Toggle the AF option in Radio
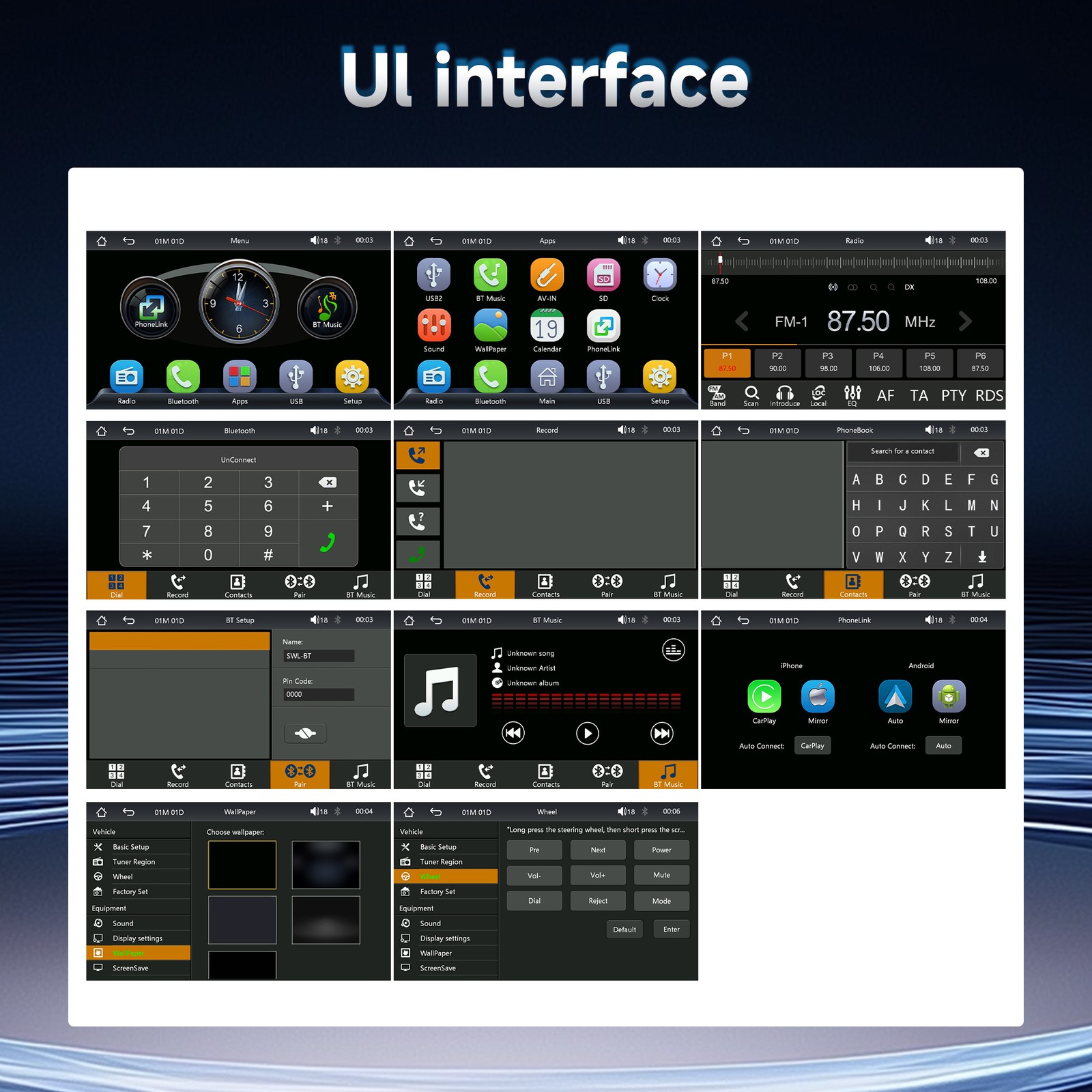Viewport: 1092px width, 1092px height. [x=885, y=396]
